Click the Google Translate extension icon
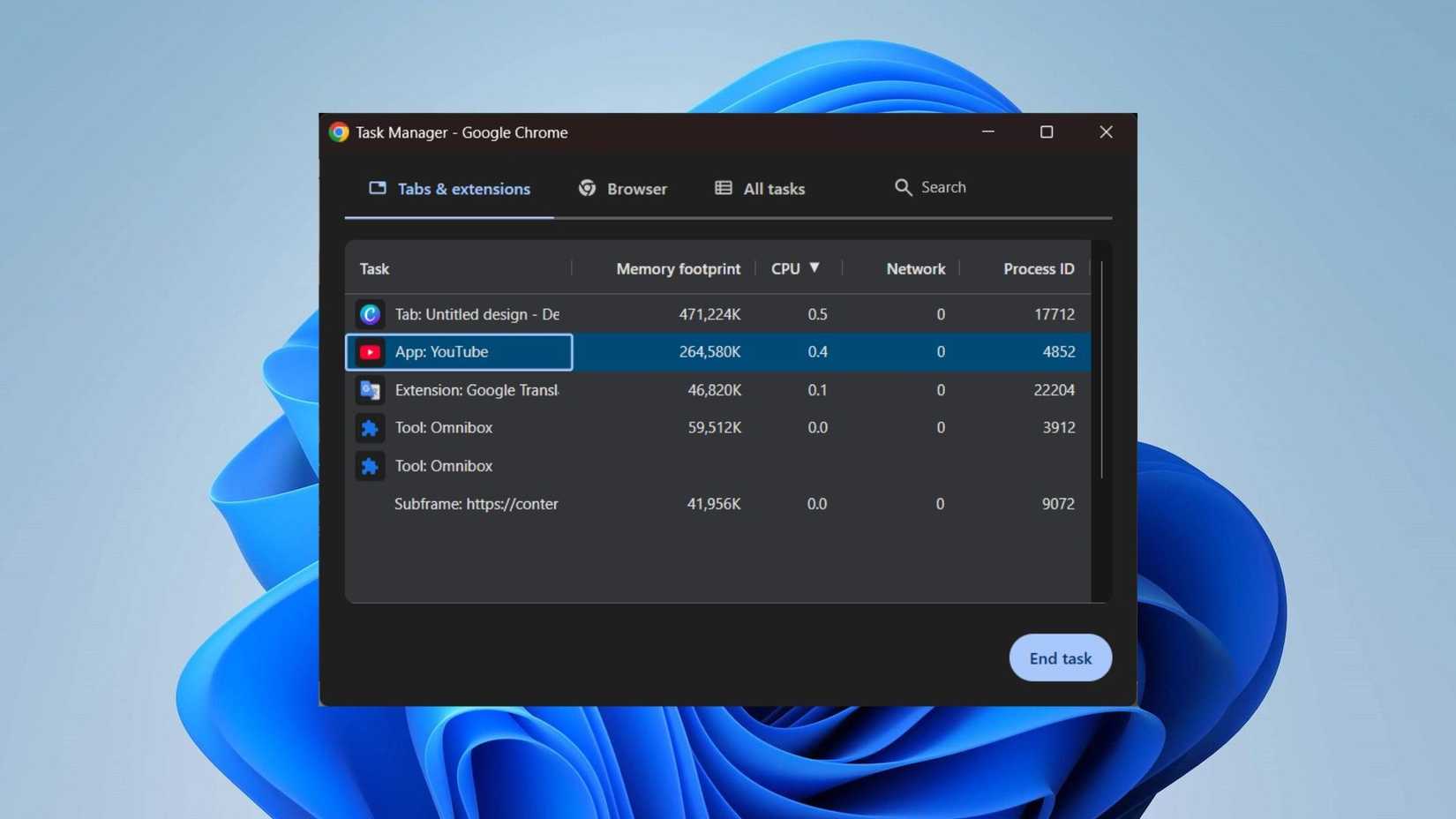The image size is (1456, 819). 370,390
